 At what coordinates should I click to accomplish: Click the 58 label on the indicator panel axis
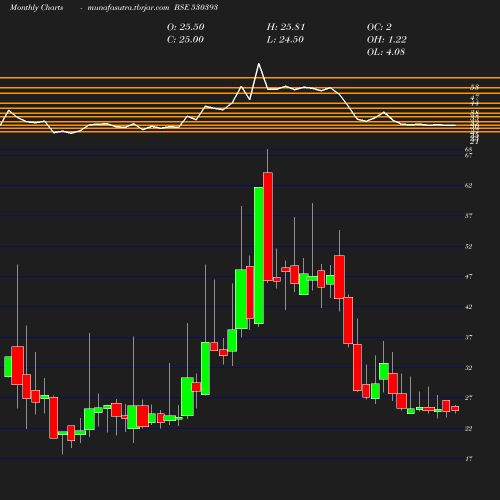pyautogui.click(x=474, y=88)
